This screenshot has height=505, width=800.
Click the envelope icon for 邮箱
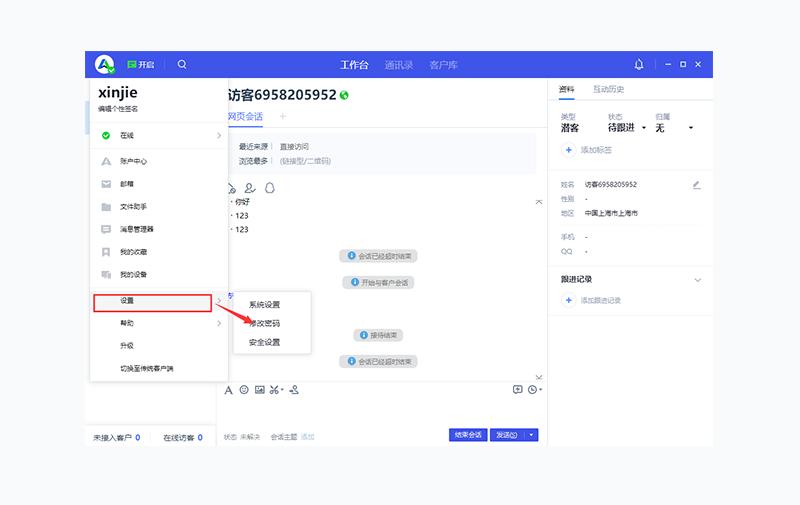point(106,184)
